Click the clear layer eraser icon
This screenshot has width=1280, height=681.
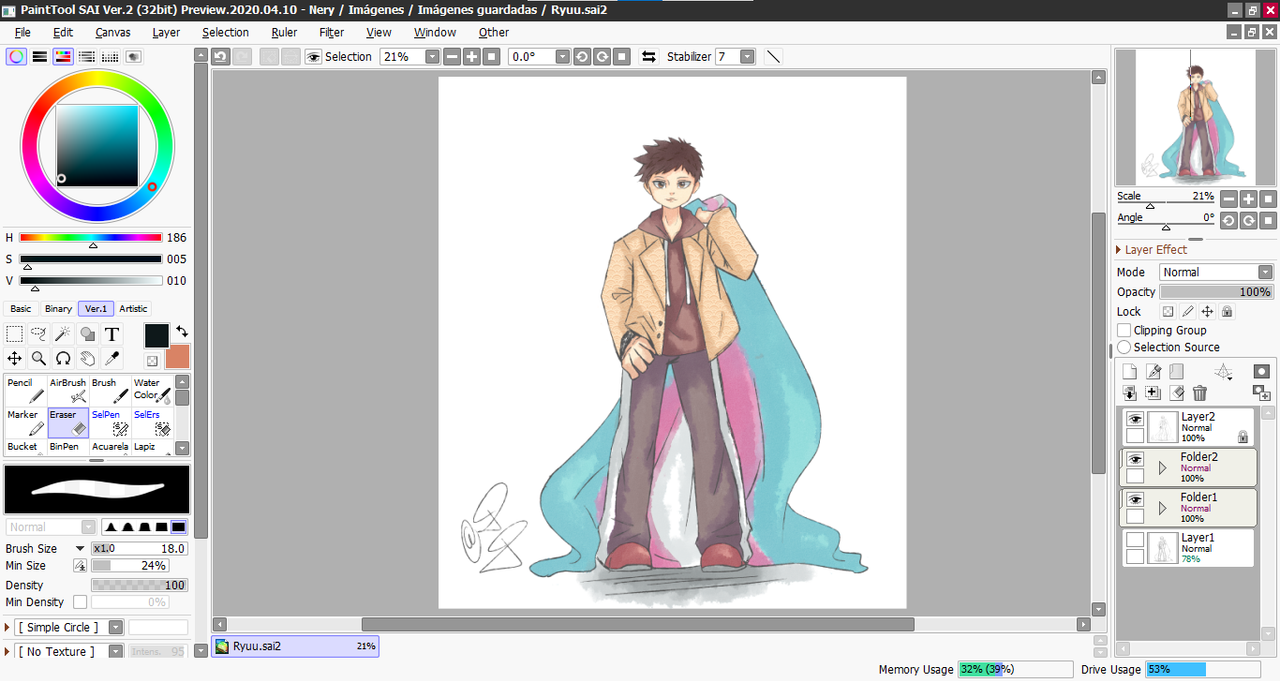(1177, 393)
